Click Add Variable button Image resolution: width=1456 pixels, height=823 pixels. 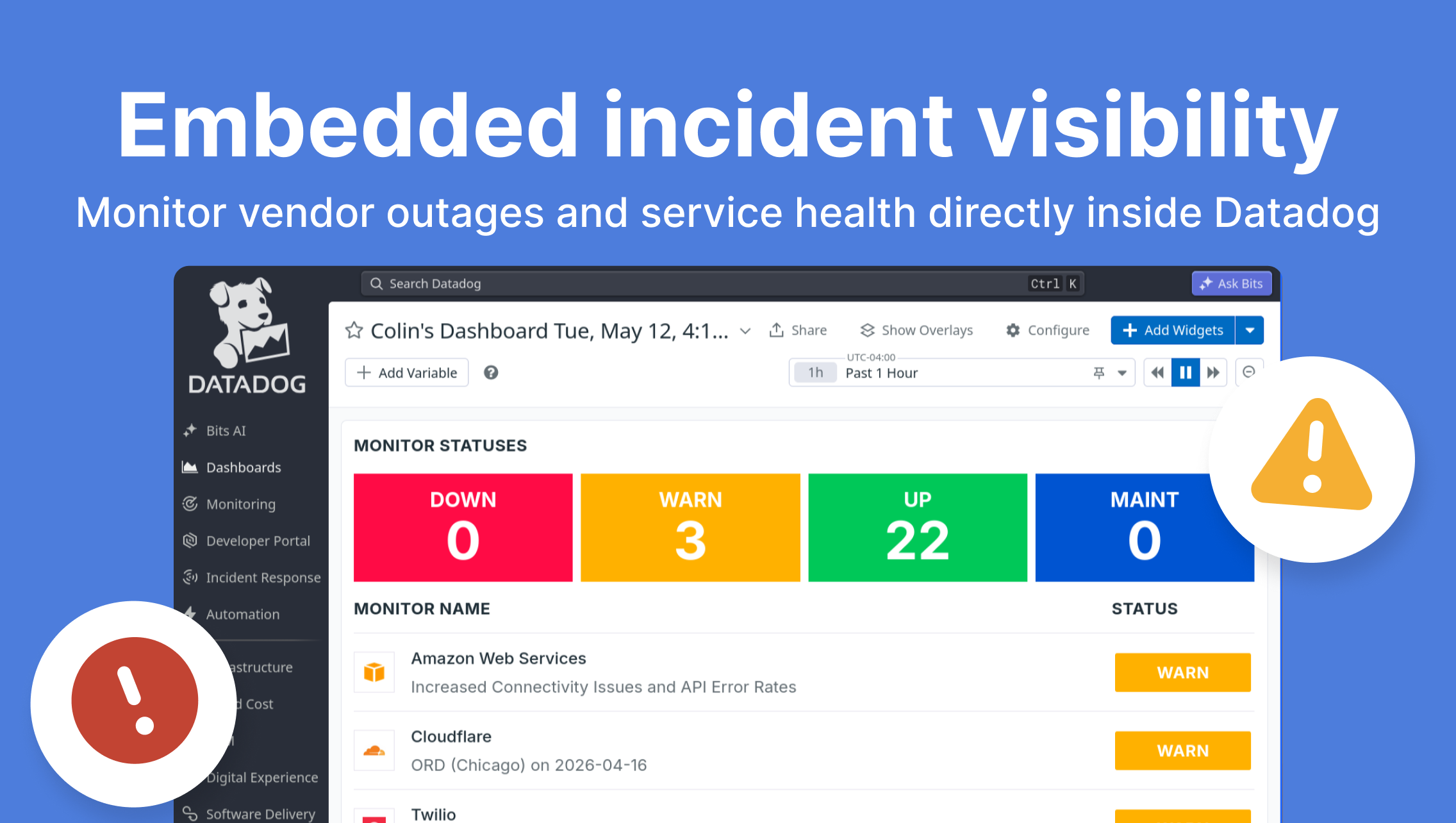coord(407,372)
